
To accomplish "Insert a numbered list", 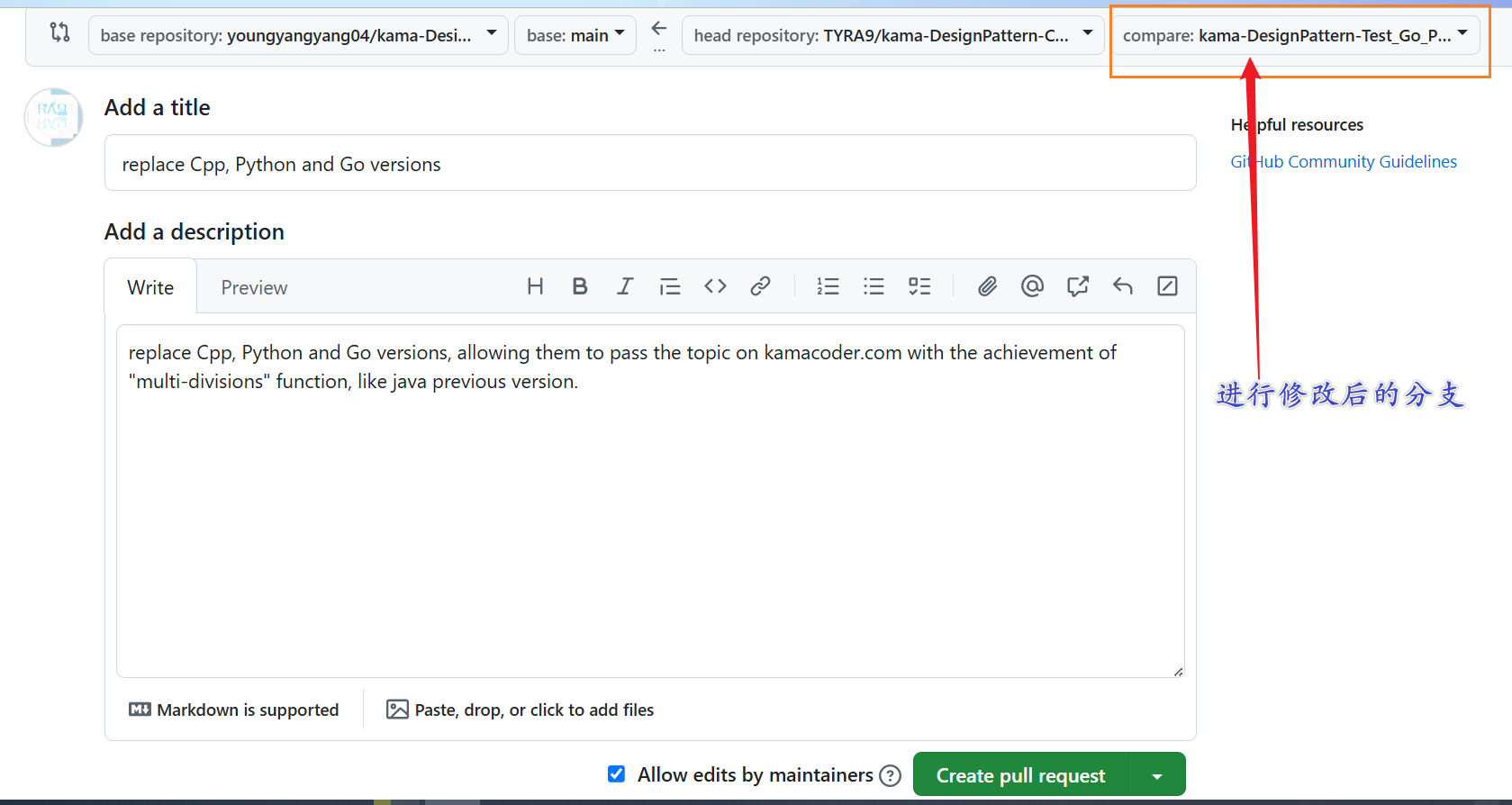I will (x=828, y=286).
